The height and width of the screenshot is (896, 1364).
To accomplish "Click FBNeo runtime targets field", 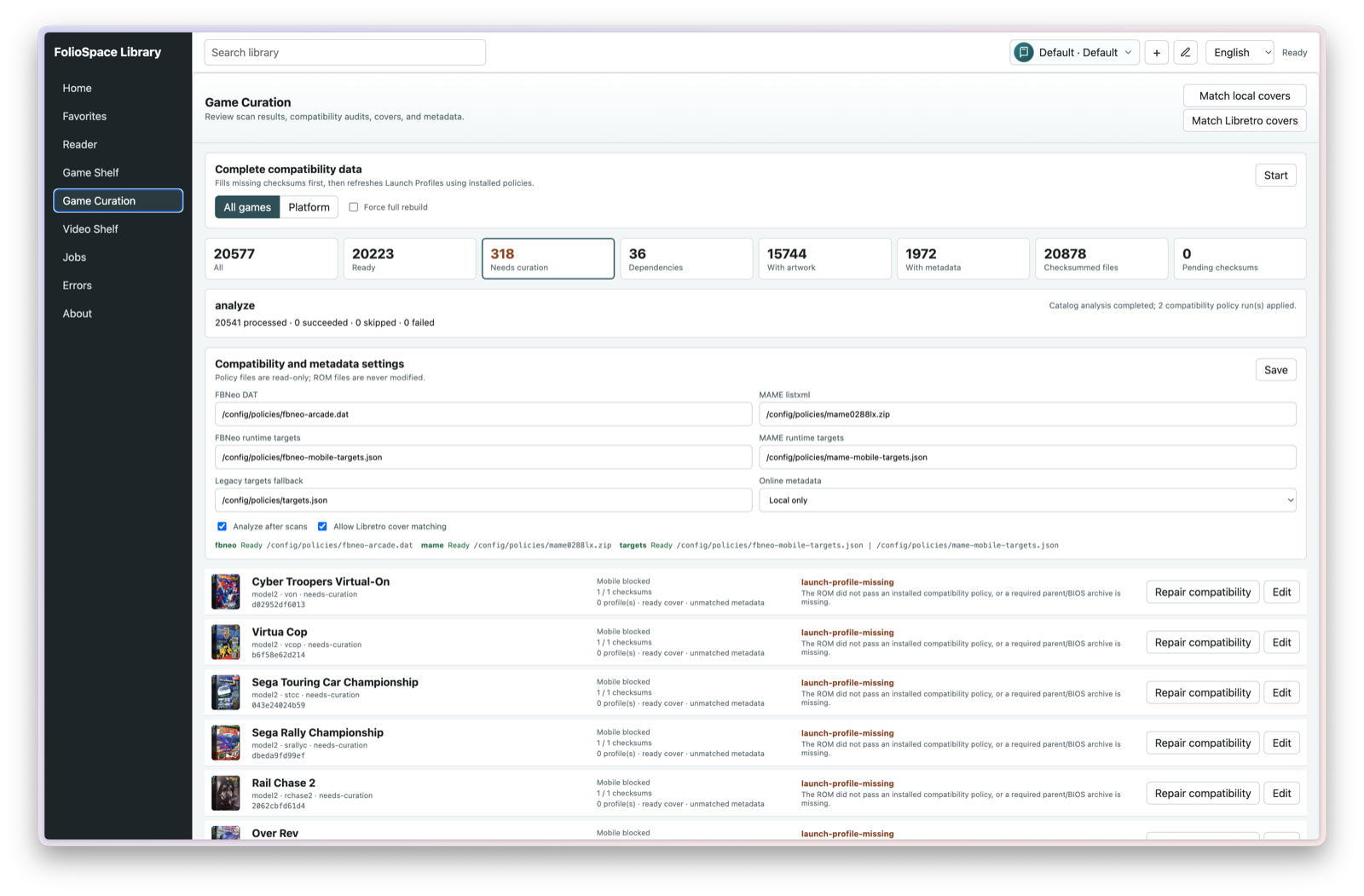I will (x=483, y=458).
